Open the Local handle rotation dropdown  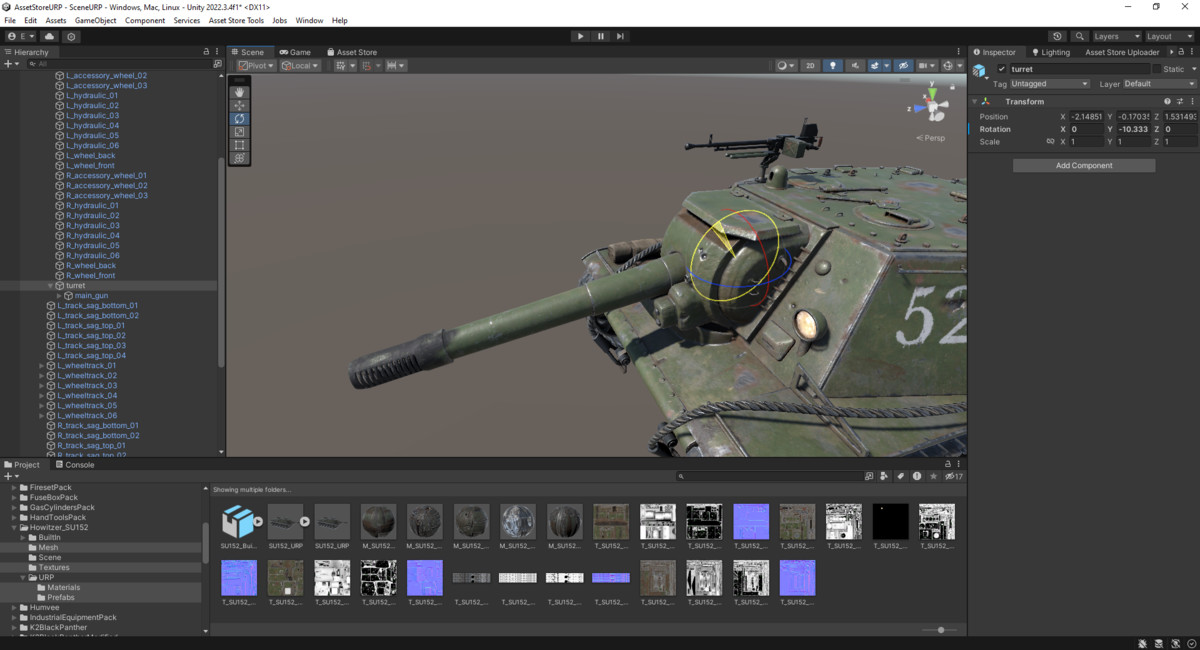[300, 65]
